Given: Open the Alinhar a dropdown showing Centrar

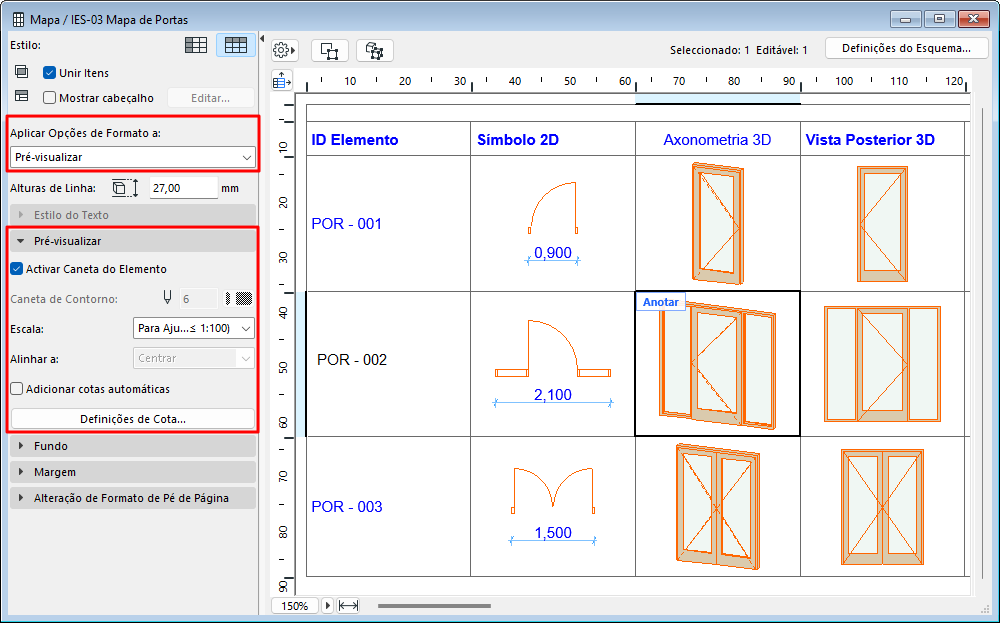Looking at the screenshot, I should click(194, 358).
